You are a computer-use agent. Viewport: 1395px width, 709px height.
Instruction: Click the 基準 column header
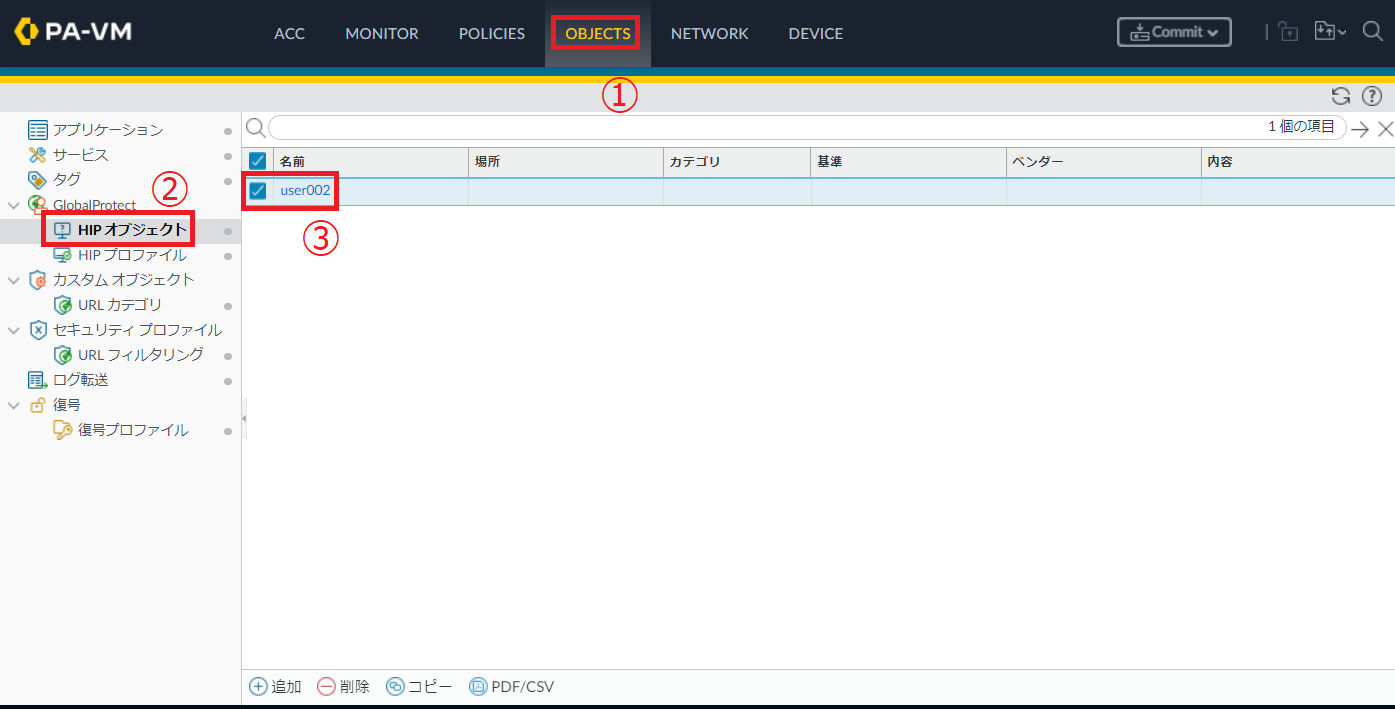point(908,161)
